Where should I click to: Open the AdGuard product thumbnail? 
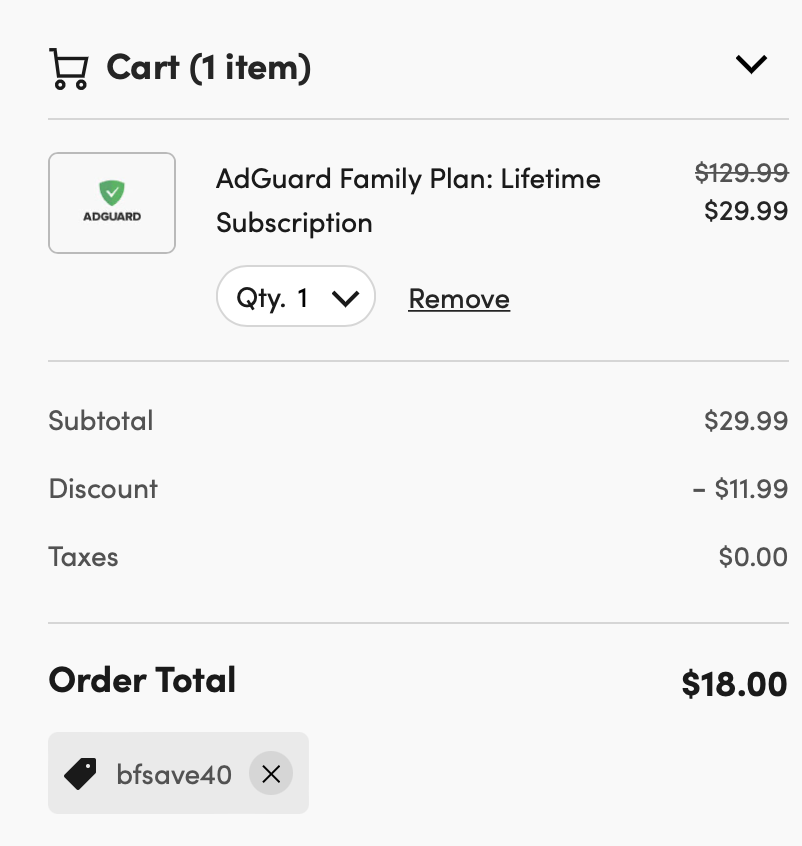point(112,203)
